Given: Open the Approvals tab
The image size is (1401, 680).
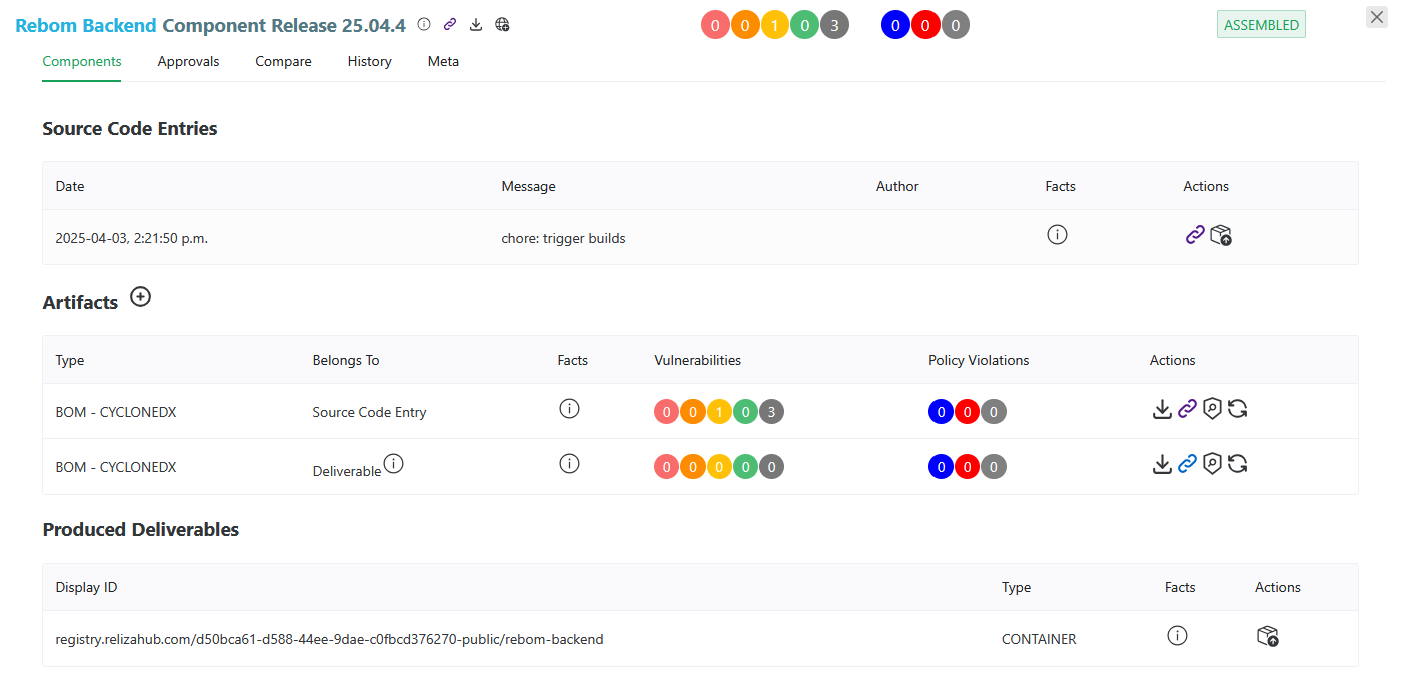Looking at the screenshot, I should pos(188,61).
